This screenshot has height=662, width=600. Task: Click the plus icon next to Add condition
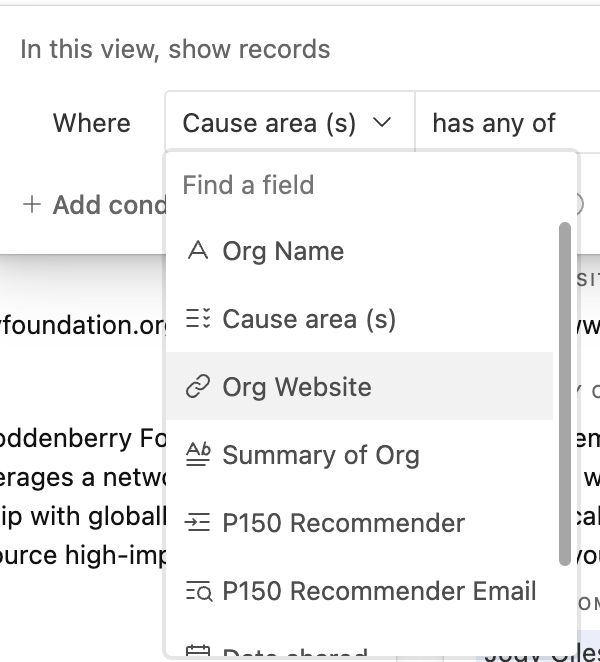pos(32,205)
